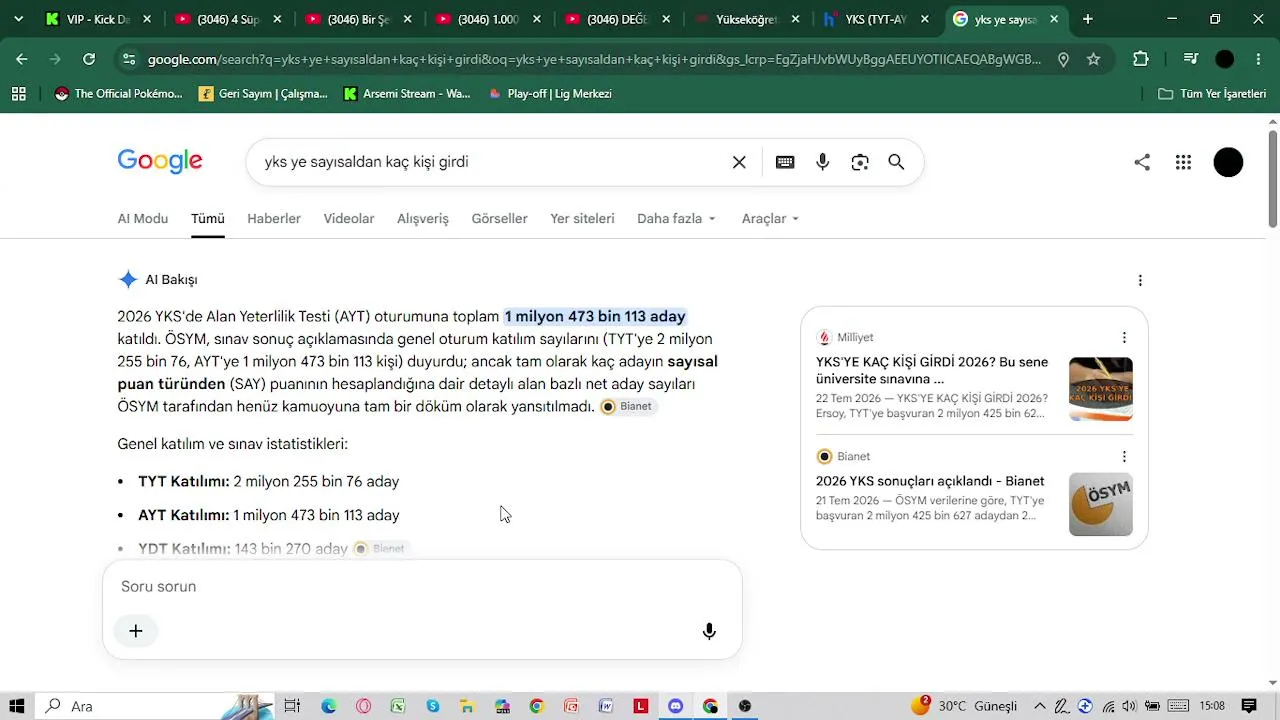This screenshot has width=1280, height=720.
Task: Click the Google search query field
Action: (x=490, y=162)
